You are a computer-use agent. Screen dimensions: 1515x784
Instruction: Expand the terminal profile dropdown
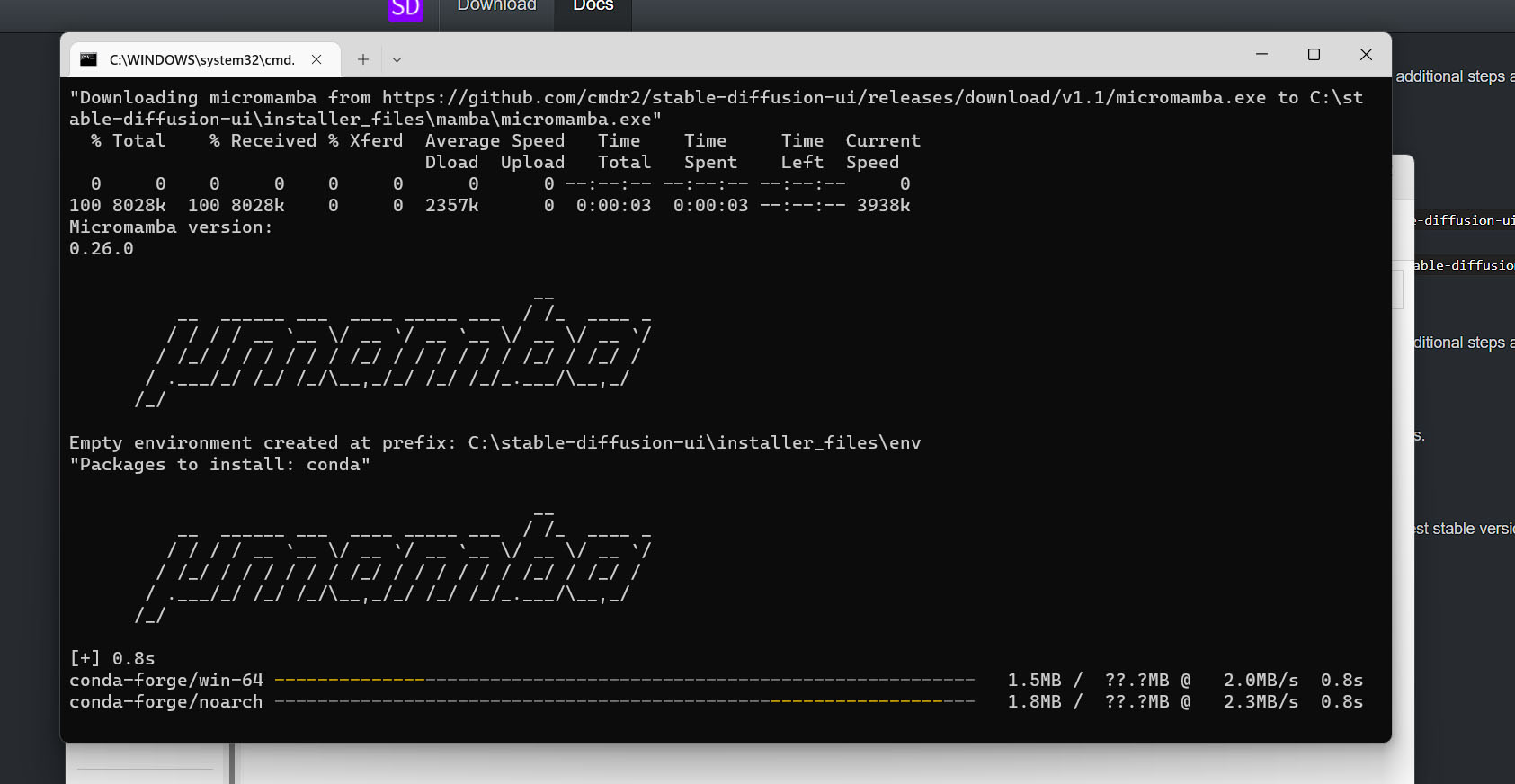coord(397,59)
